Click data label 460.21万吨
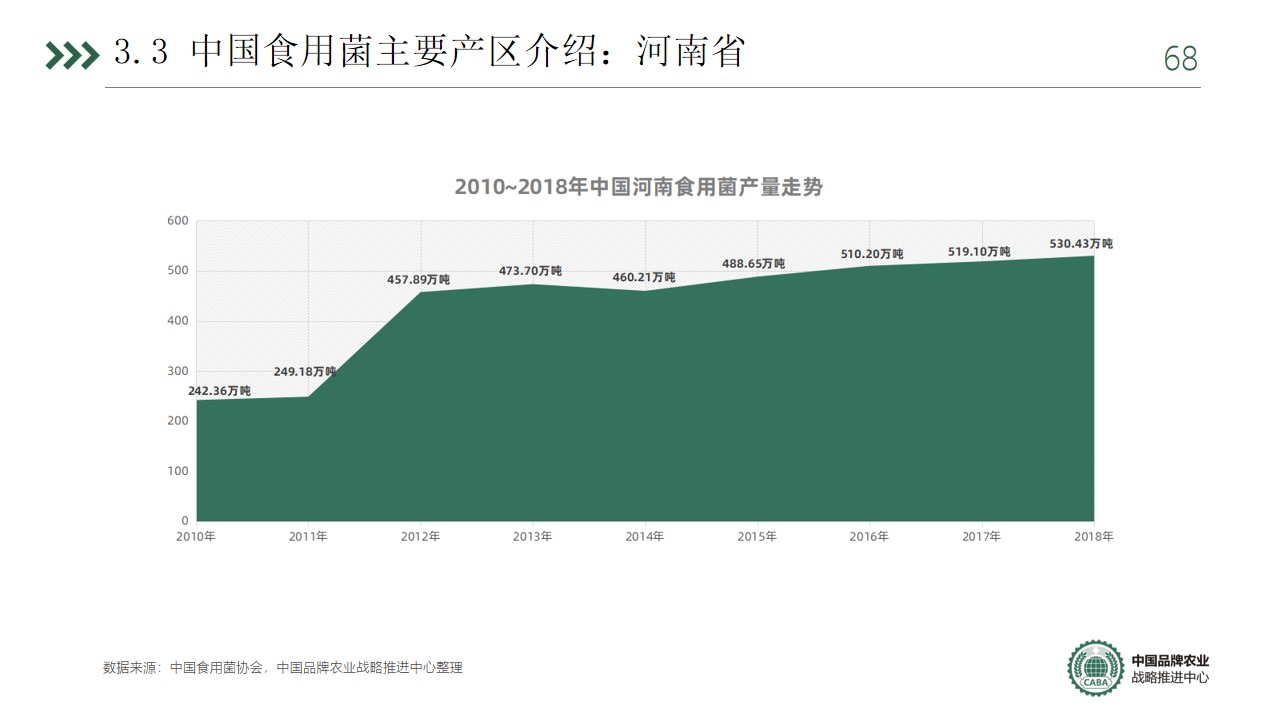This screenshot has height=720, width=1280. point(643,277)
